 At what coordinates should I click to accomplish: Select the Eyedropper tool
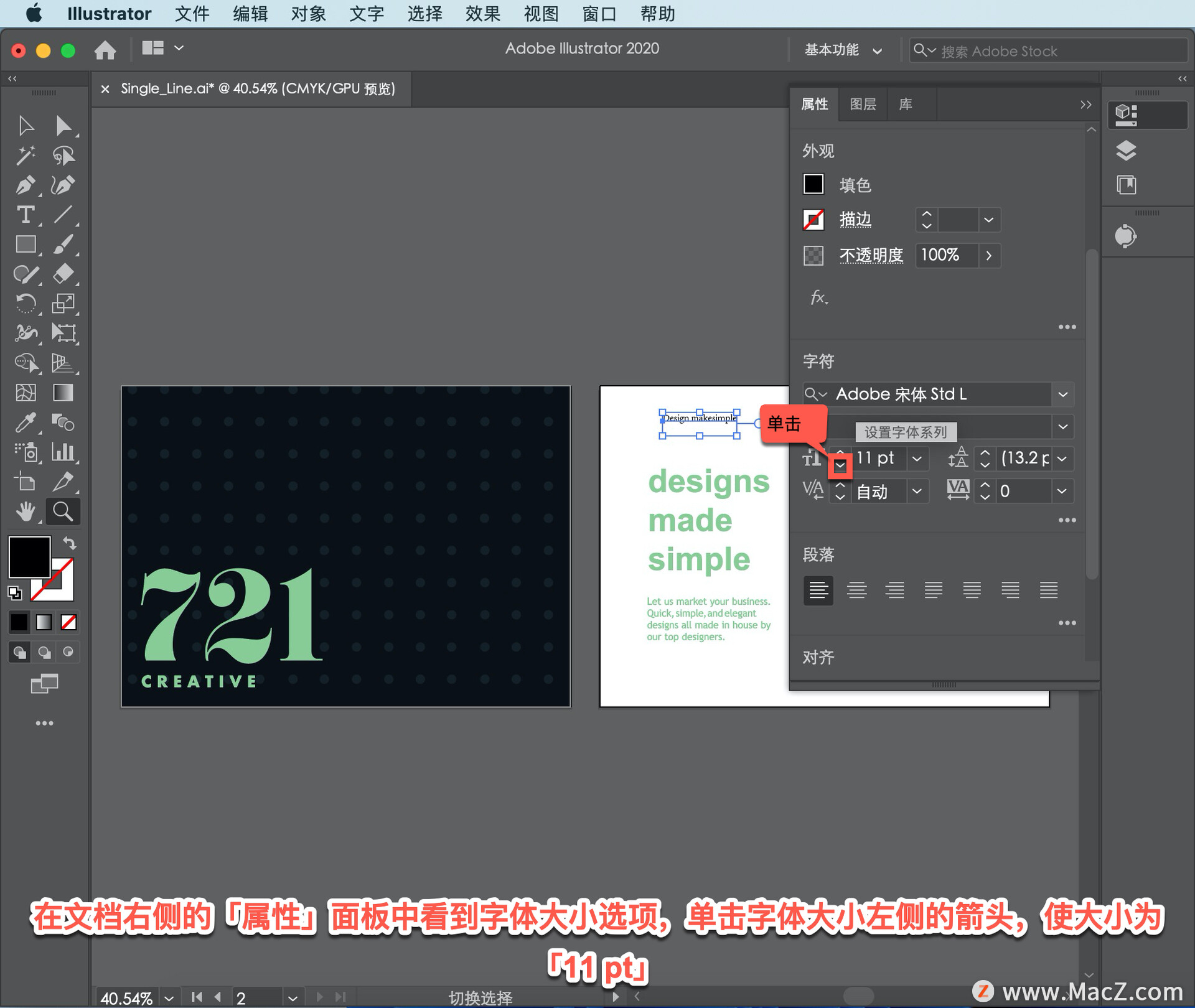(25, 423)
